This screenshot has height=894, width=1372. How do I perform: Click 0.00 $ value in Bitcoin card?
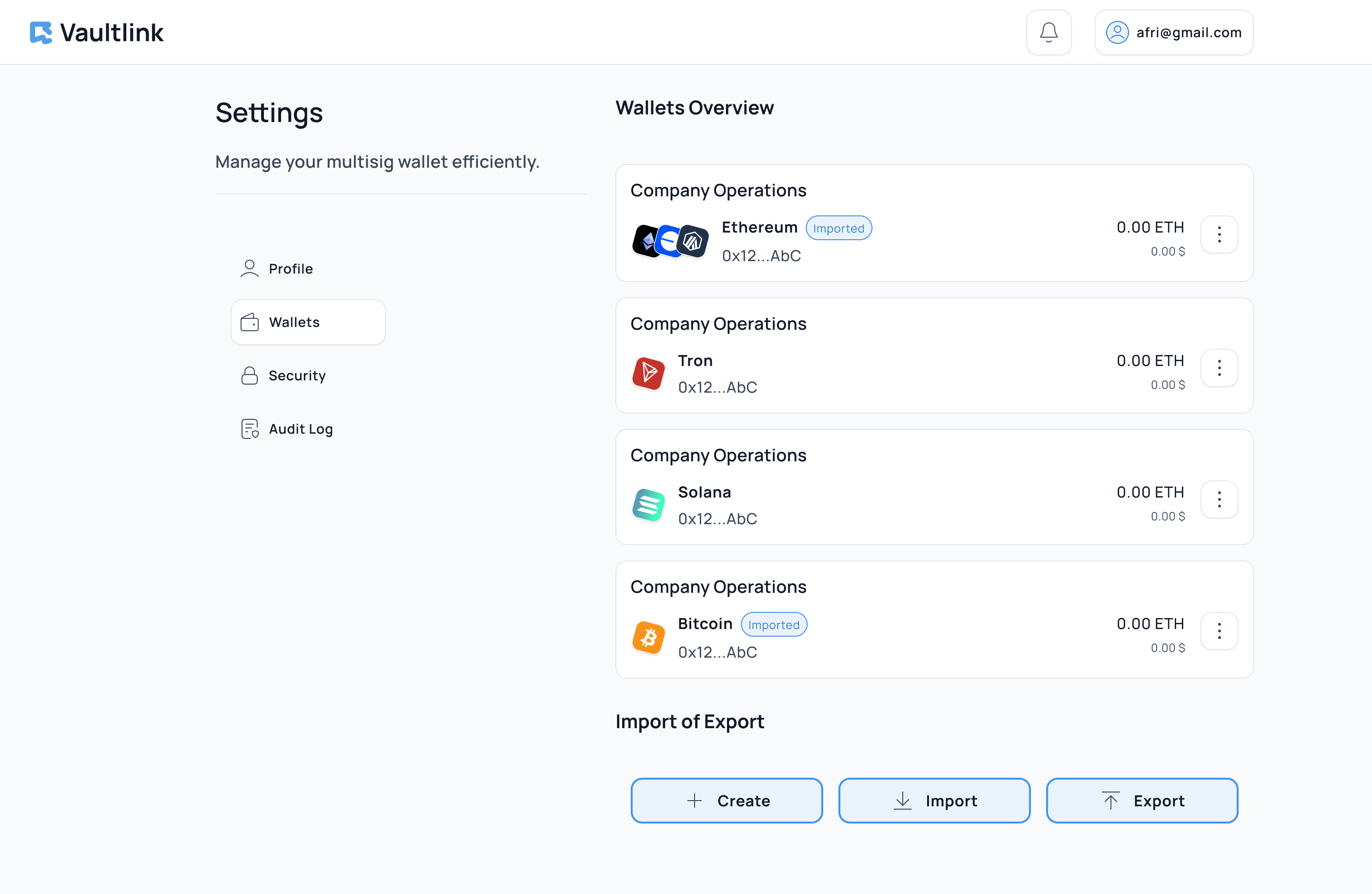point(1167,648)
